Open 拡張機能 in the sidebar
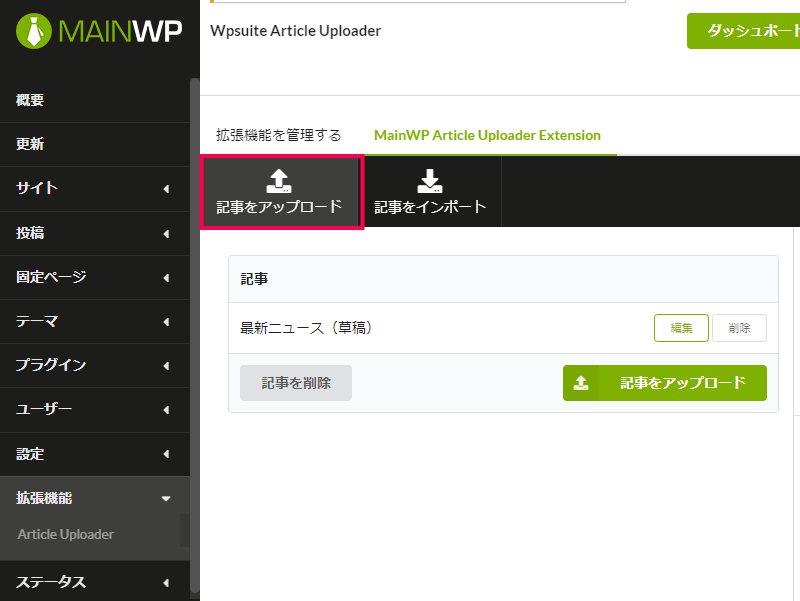 [95, 498]
